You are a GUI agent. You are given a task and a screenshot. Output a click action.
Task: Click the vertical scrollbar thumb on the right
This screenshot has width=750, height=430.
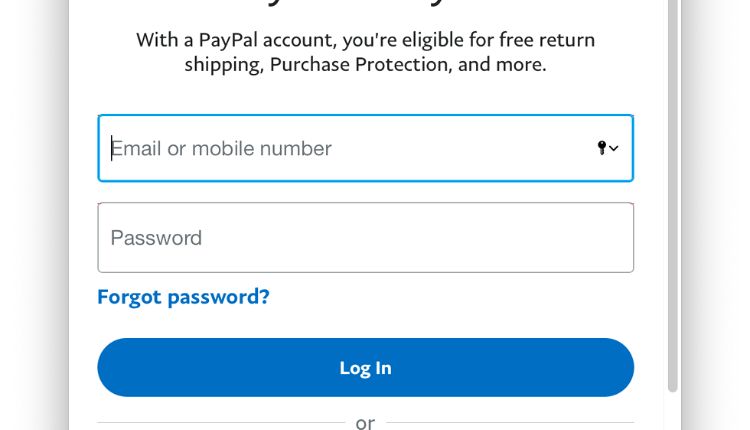point(673,200)
